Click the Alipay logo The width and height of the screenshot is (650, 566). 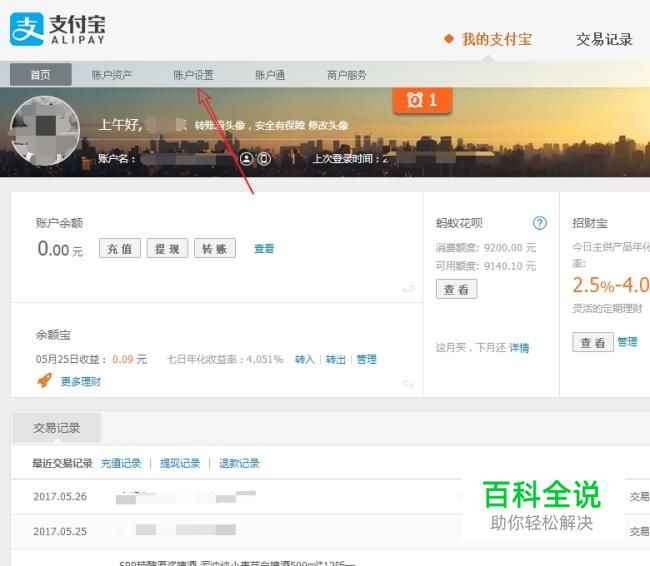pyautogui.click(x=58, y=29)
